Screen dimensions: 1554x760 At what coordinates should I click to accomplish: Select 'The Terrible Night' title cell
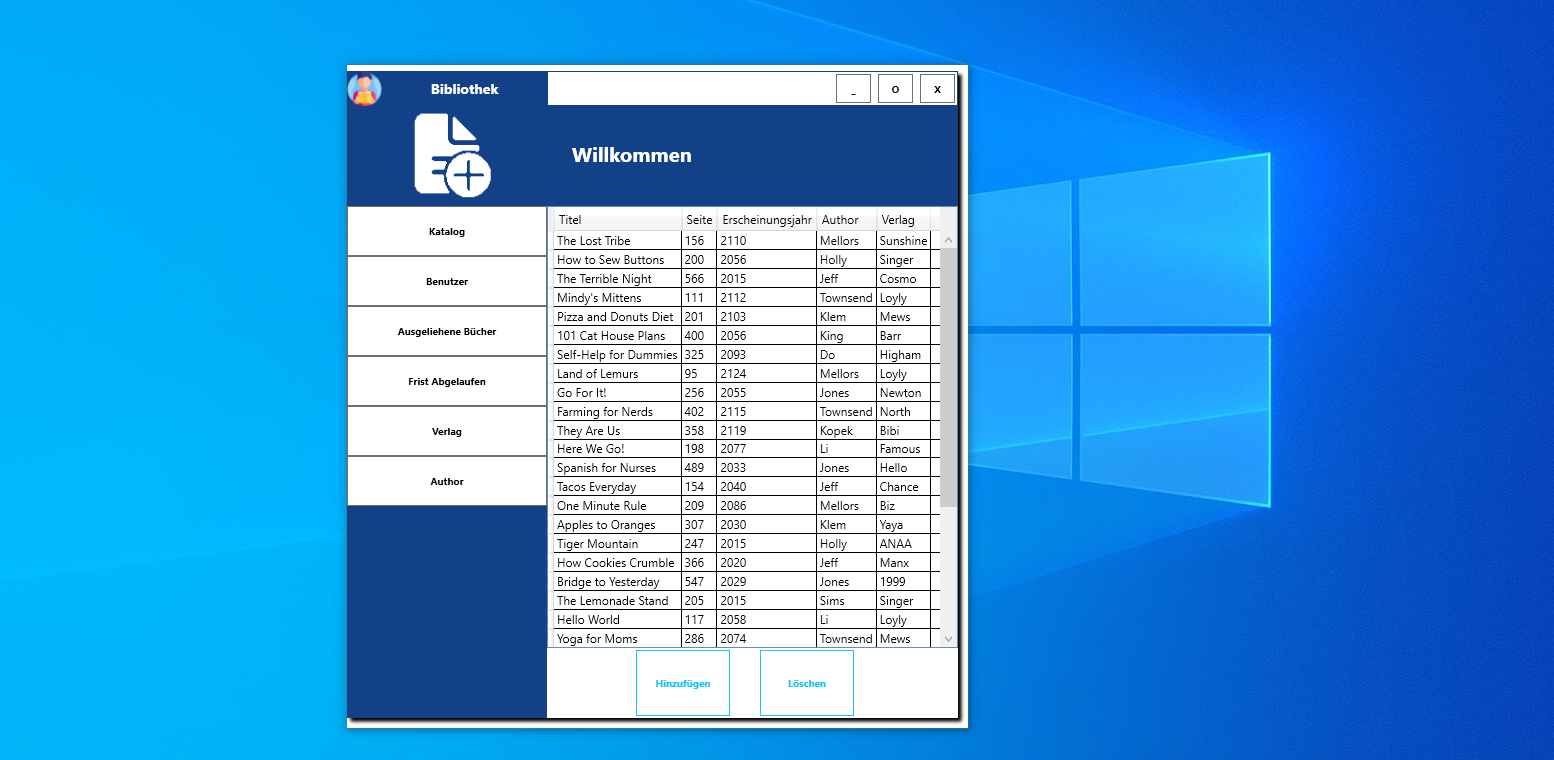tap(618, 278)
